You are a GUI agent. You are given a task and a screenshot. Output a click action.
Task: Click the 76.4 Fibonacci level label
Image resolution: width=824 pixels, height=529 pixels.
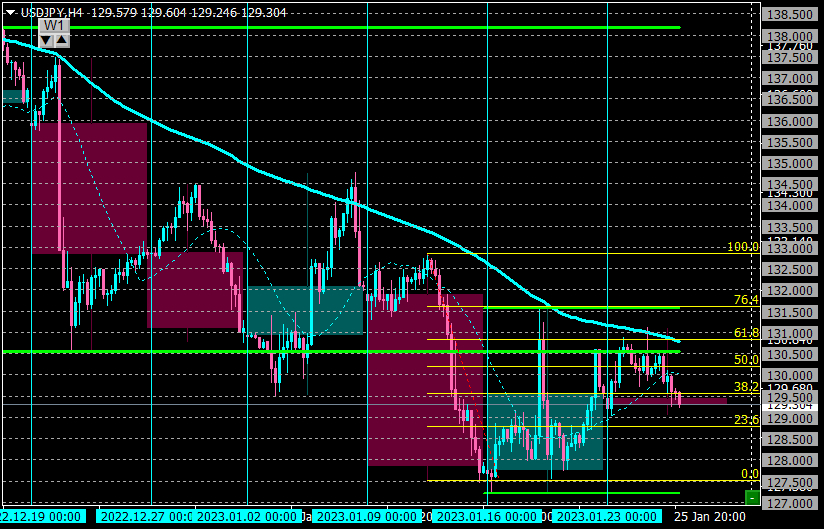[746, 300]
